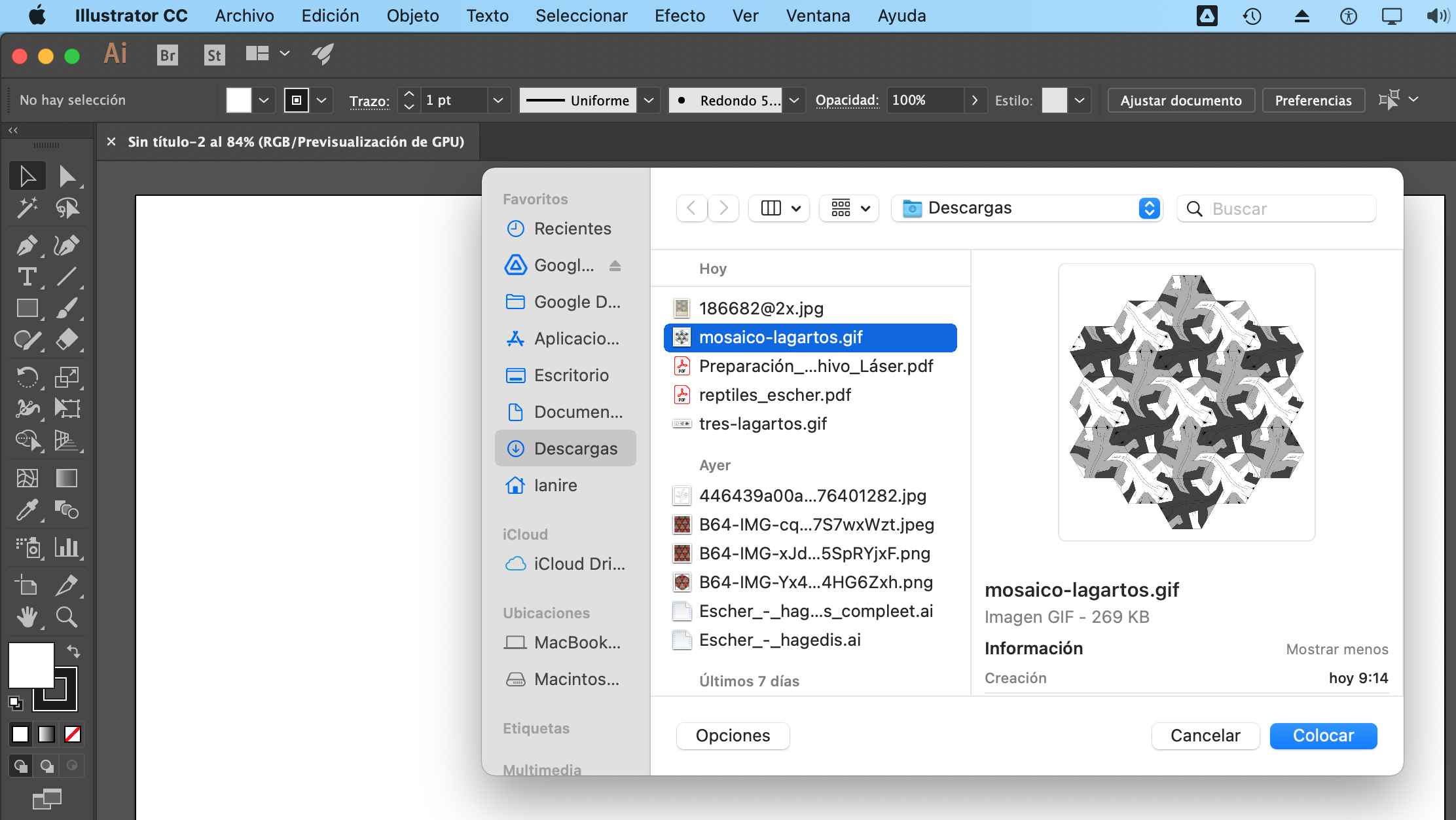Select the Eyedropper tool
This screenshot has height=820, width=1456.
point(27,510)
